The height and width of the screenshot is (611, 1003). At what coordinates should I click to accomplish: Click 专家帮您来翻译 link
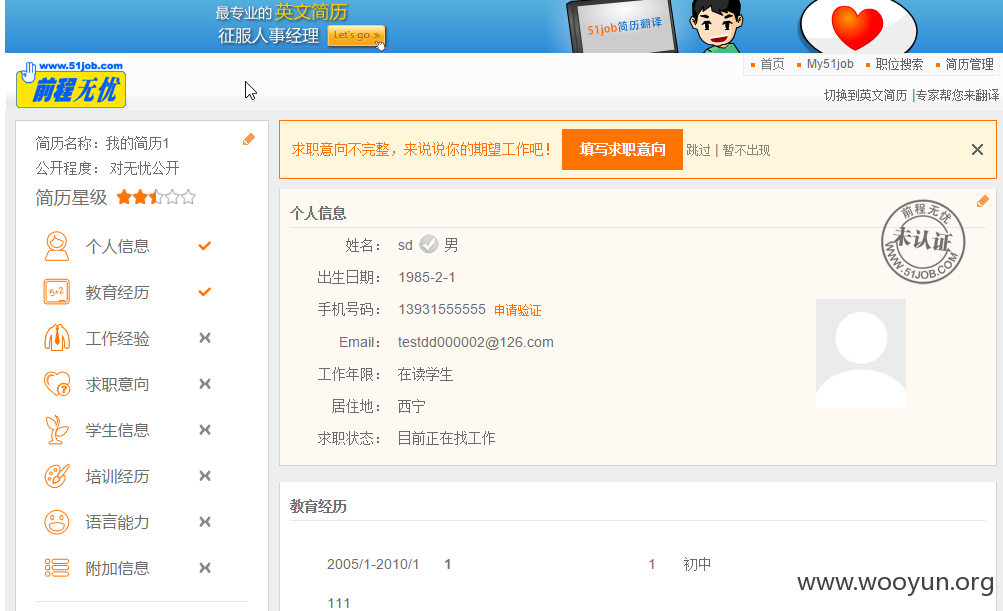(x=957, y=95)
